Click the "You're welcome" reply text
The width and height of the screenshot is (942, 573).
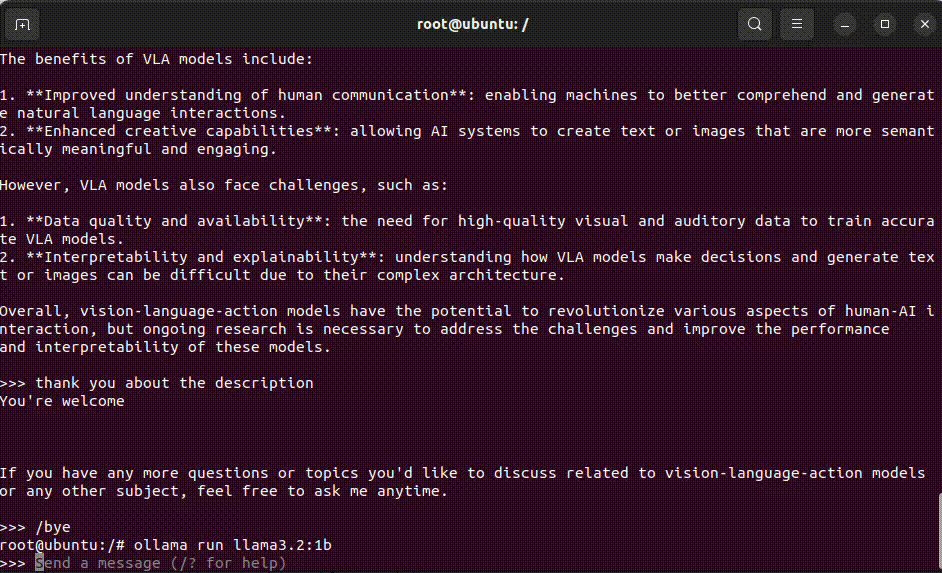pyautogui.click(x=62, y=401)
